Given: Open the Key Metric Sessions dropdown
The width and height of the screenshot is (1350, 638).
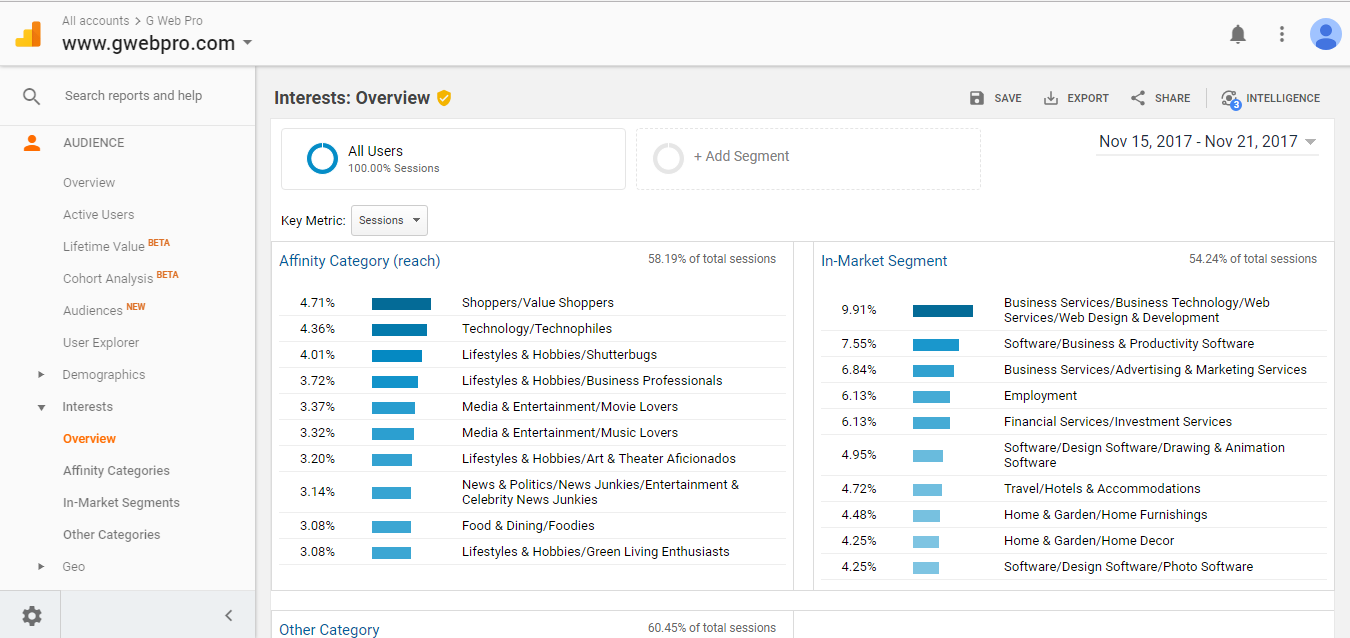Looking at the screenshot, I should [389, 221].
